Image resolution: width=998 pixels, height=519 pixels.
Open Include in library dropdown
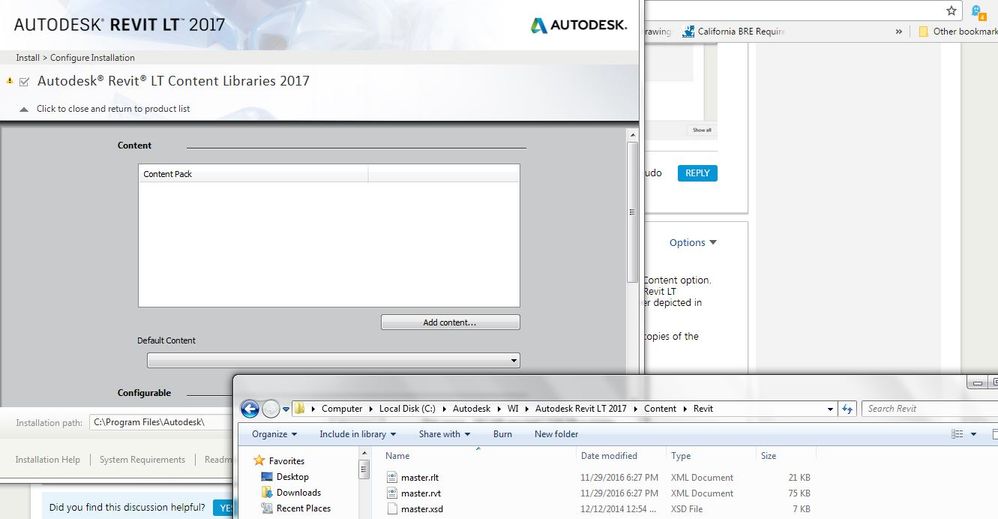pos(358,434)
